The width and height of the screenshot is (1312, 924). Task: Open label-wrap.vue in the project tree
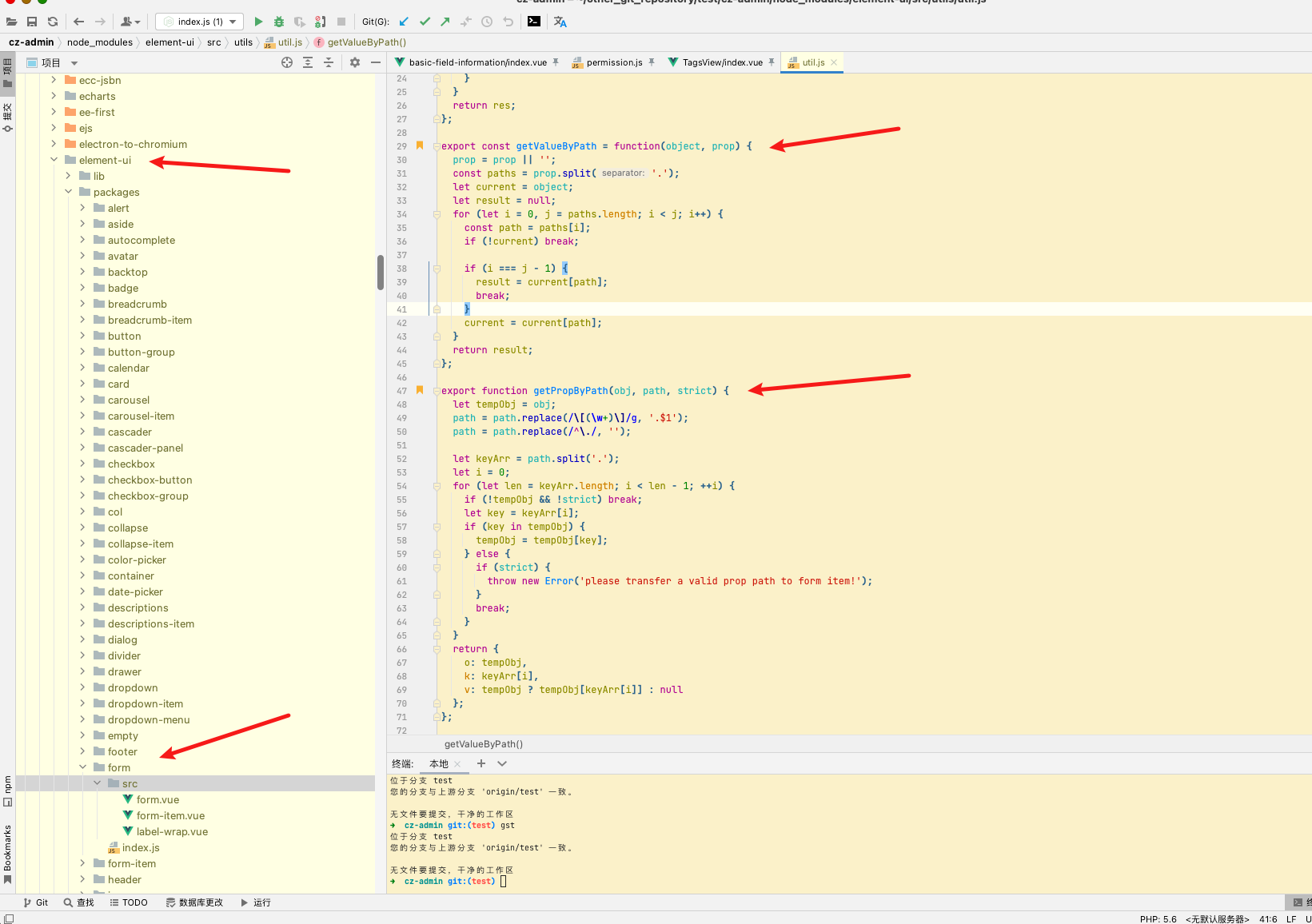click(x=172, y=831)
